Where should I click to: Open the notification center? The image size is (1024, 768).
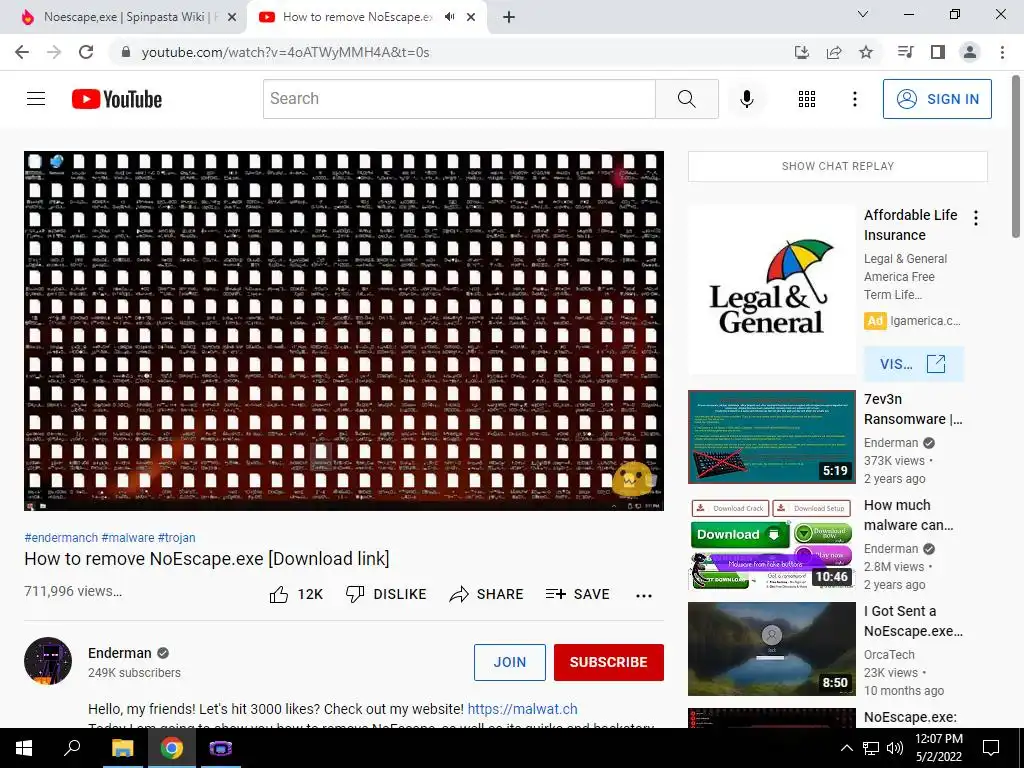[x=991, y=748]
